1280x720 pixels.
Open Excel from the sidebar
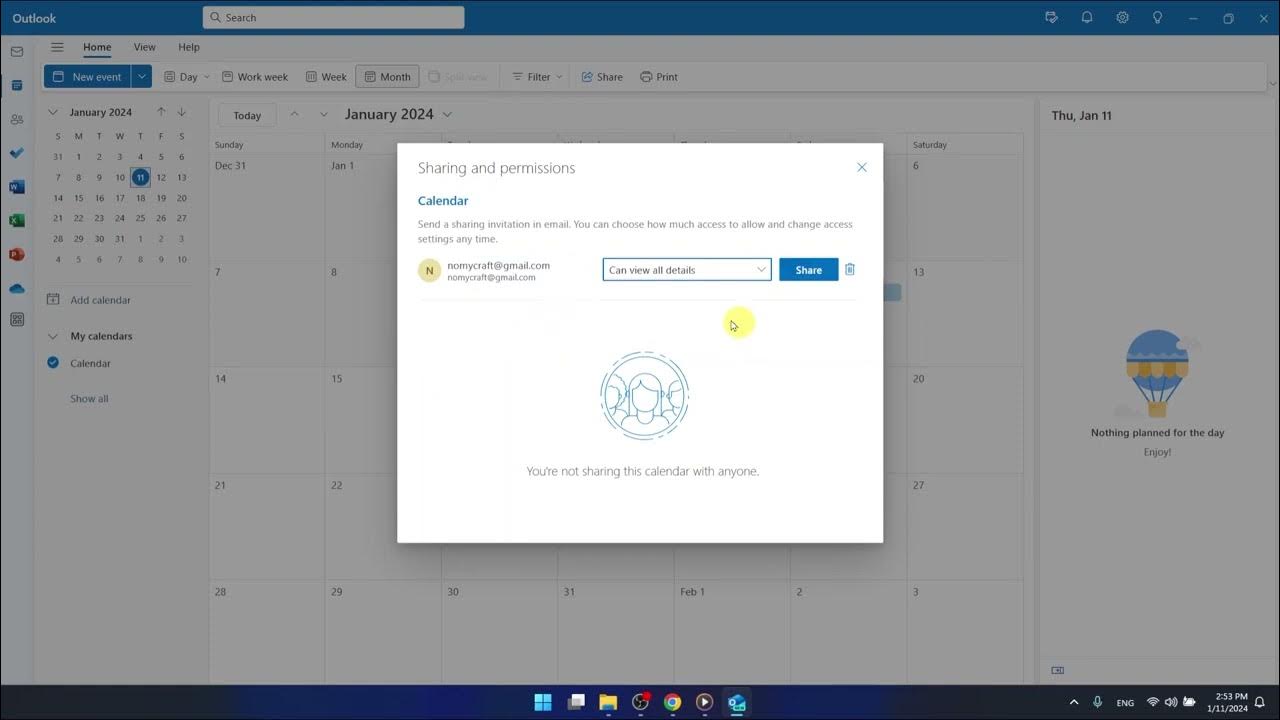[16, 220]
